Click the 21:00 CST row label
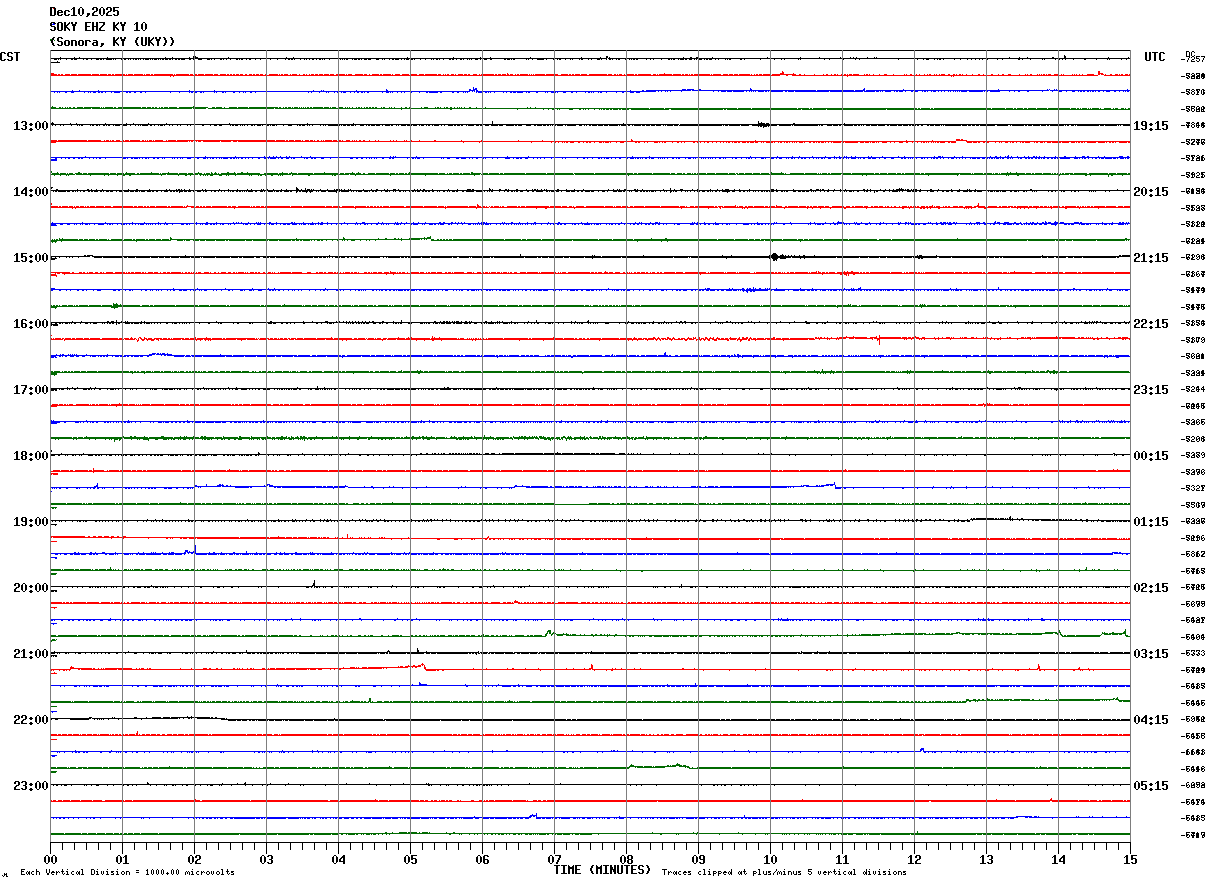 [x=30, y=654]
